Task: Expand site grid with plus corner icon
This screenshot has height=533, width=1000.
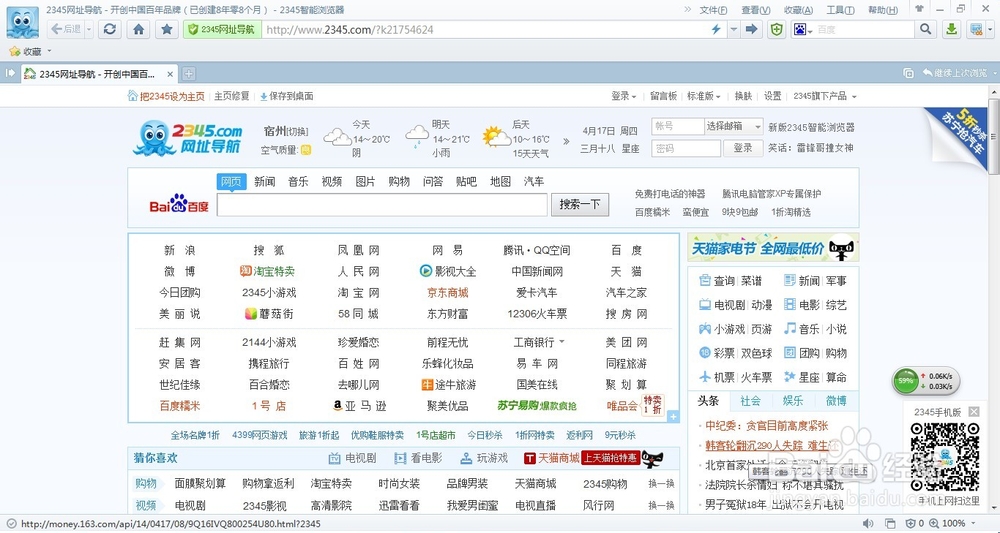Action: pos(673,417)
